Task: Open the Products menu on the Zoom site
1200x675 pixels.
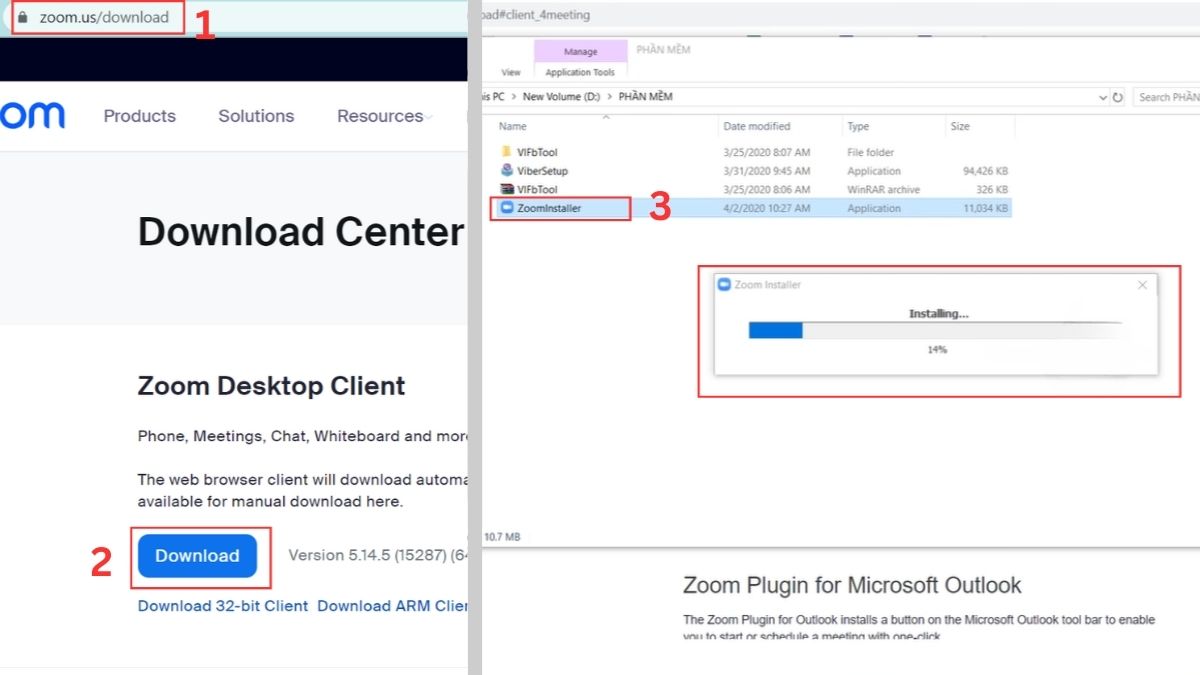Action: [x=140, y=116]
